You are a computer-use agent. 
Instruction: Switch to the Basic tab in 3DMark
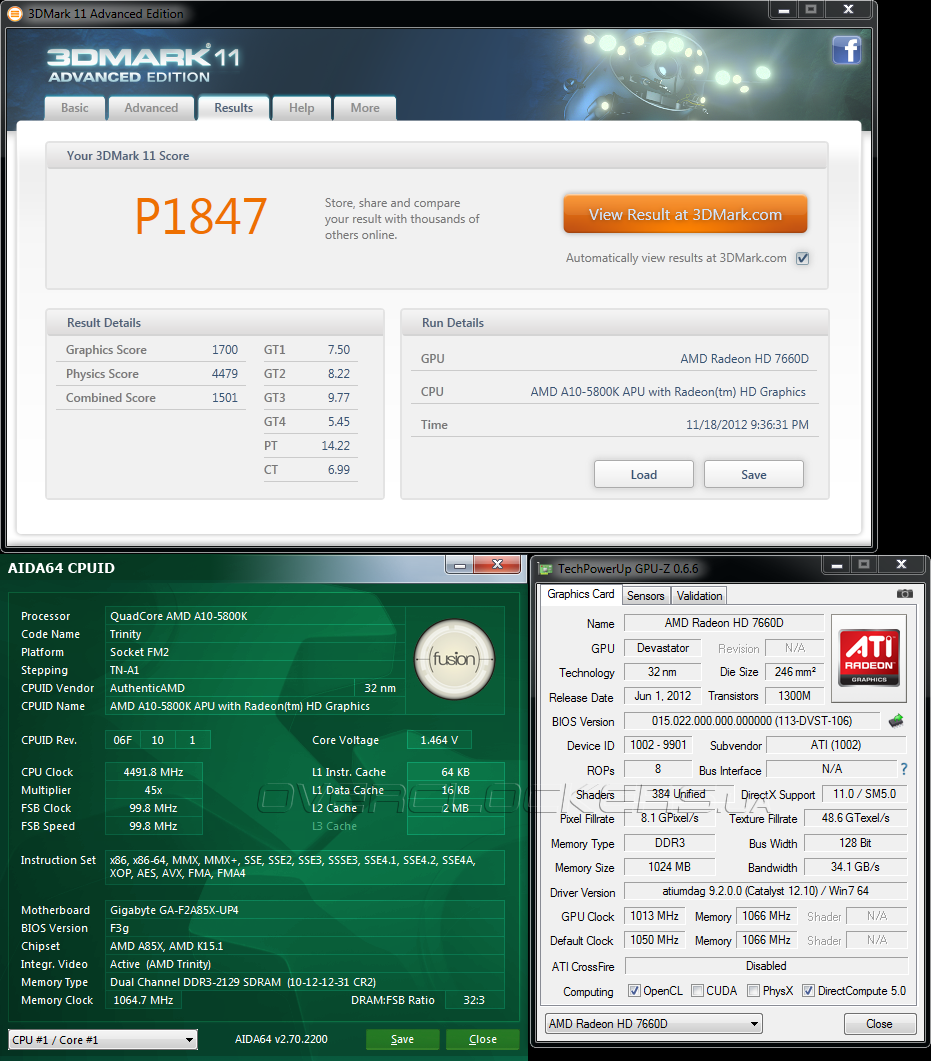(x=75, y=108)
